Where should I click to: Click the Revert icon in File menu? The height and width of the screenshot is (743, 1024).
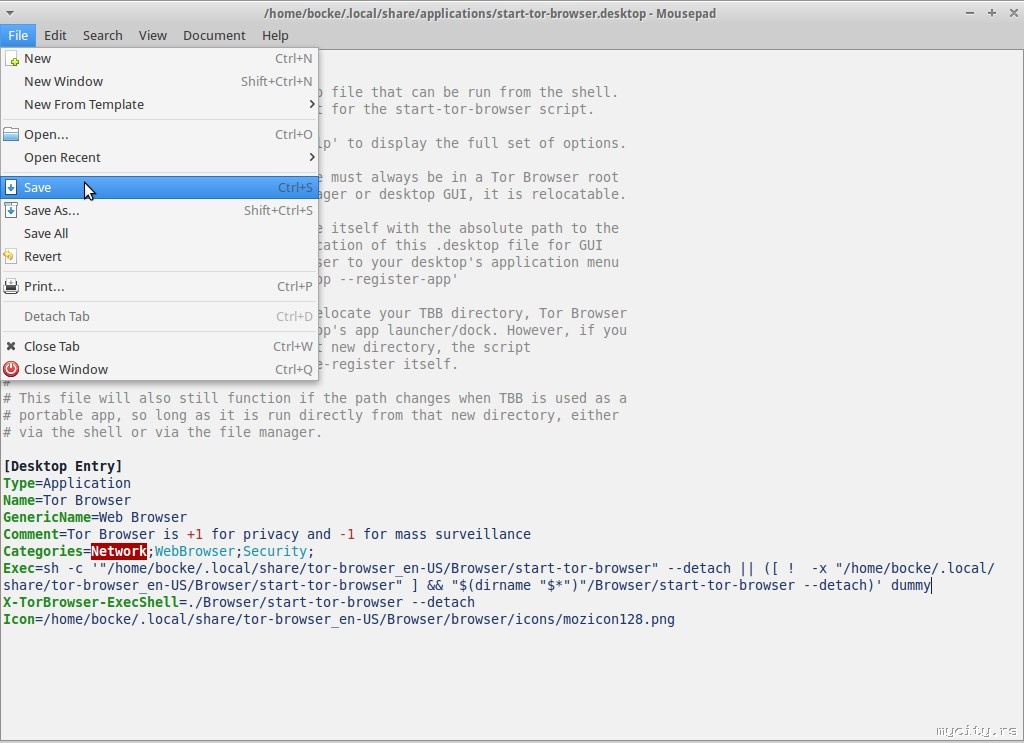pos(10,256)
